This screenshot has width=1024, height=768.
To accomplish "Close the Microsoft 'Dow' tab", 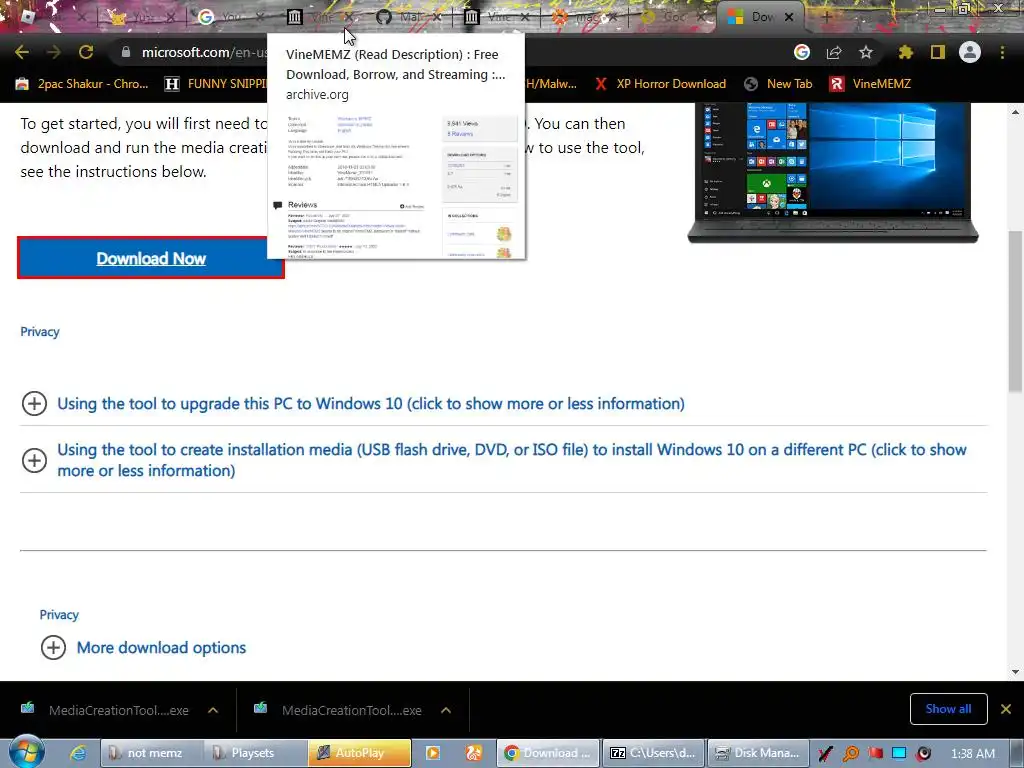I will (789, 17).
